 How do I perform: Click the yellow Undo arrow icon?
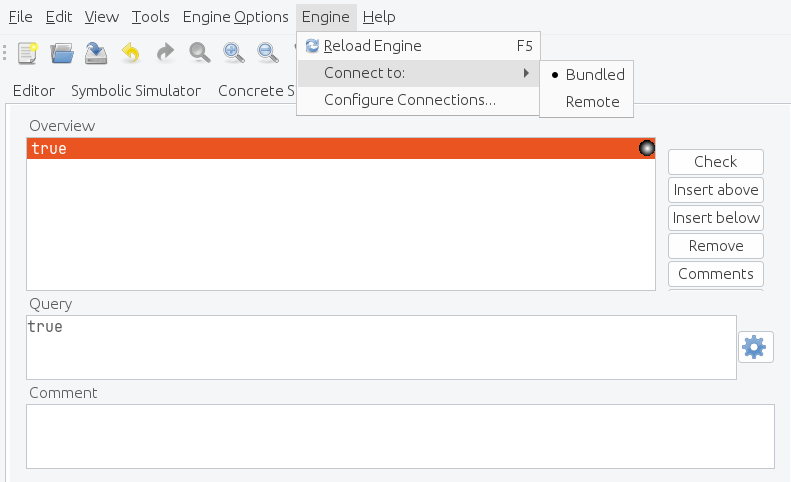coord(131,52)
